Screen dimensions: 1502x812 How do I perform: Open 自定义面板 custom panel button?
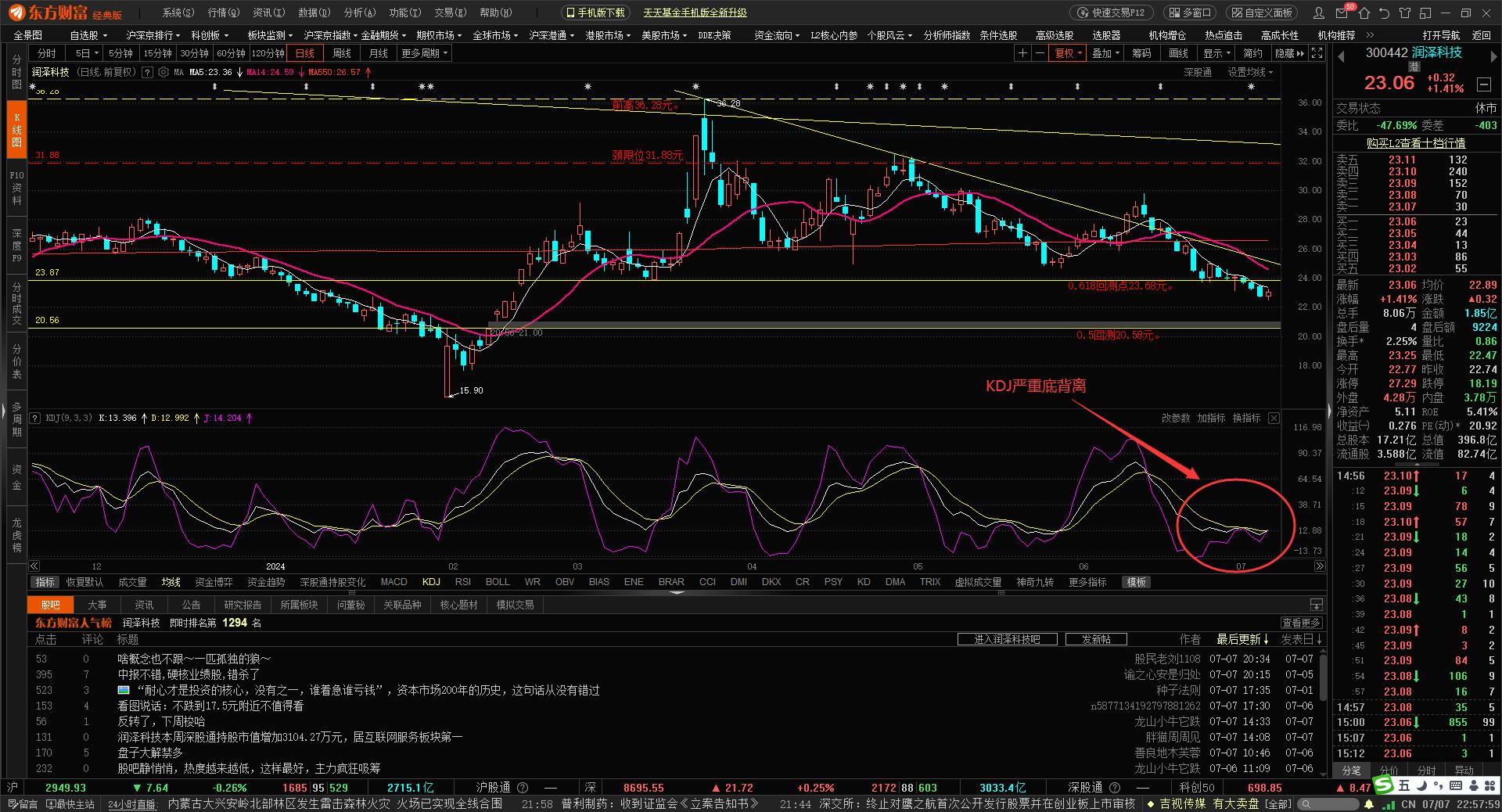pyautogui.click(x=1261, y=13)
